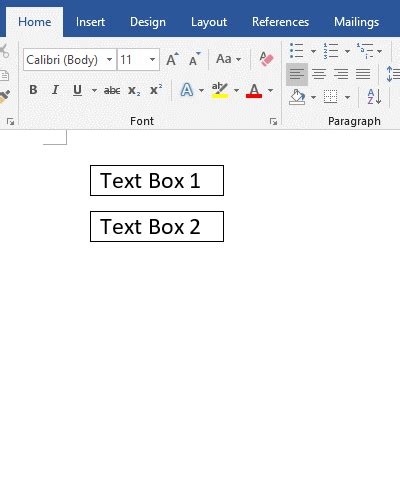400x500 pixels.
Task: Toggle the Align Left paragraph button
Action: [297, 74]
